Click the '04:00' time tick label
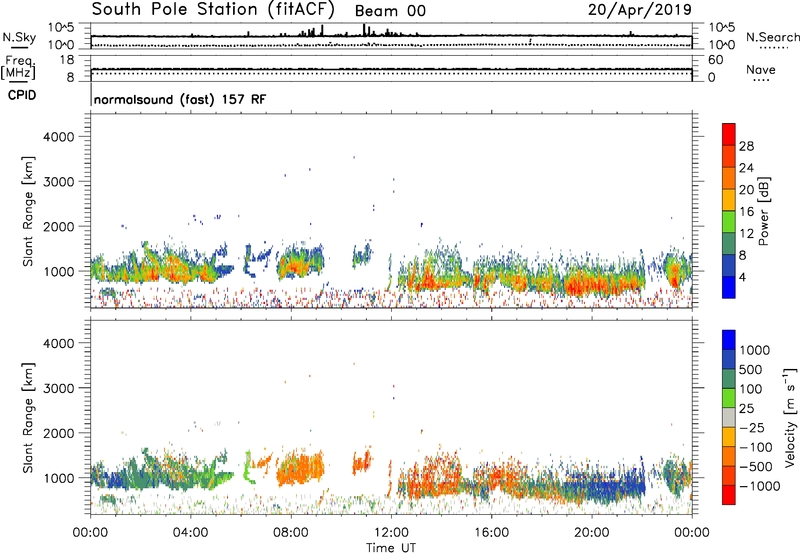Image resolution: width=800 pixels, height=554 pixels. click(190, 533)
